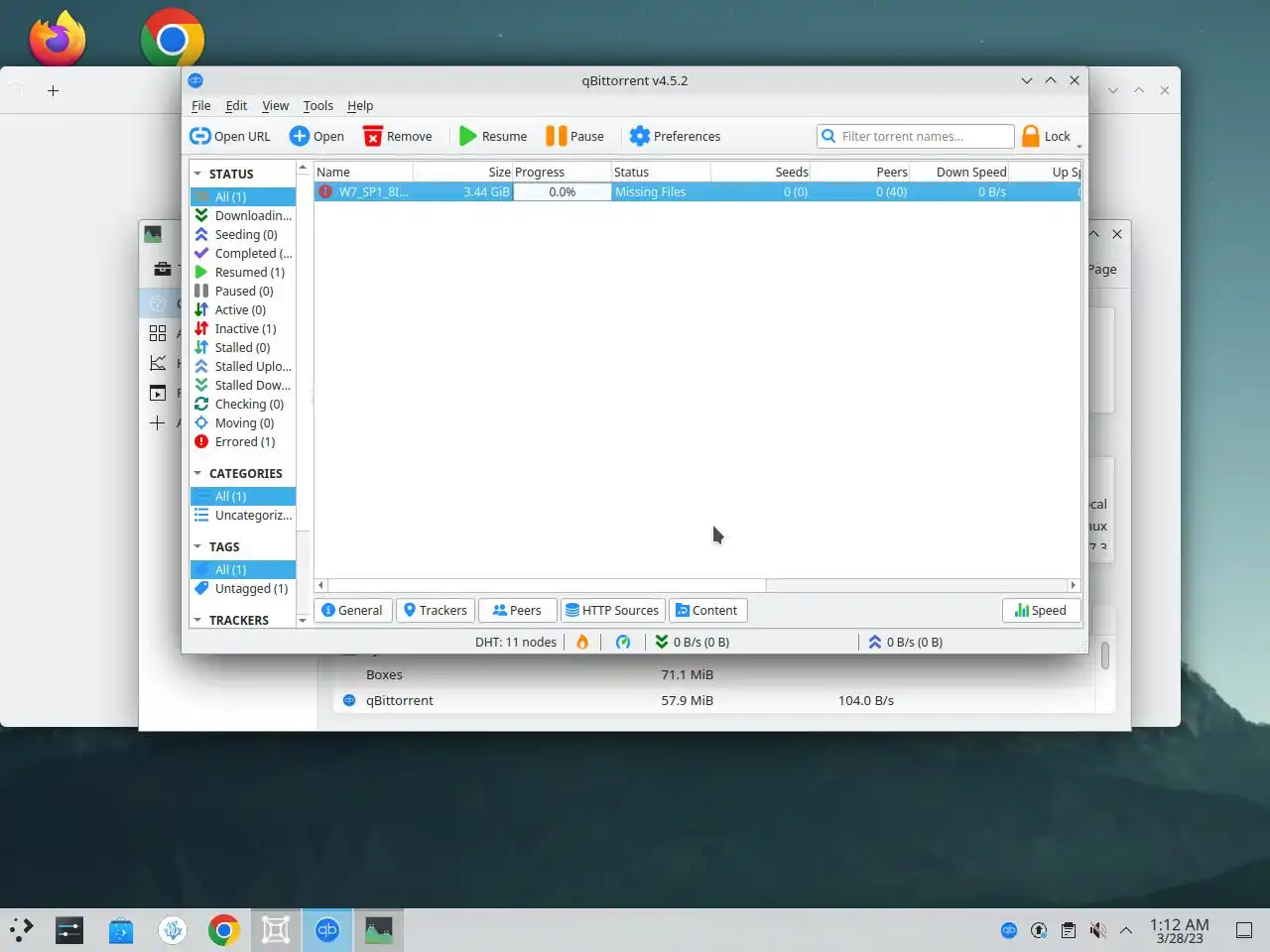Switch to the General tab
This screenshot has width=1270, height=952.
[x=352, y=610]
